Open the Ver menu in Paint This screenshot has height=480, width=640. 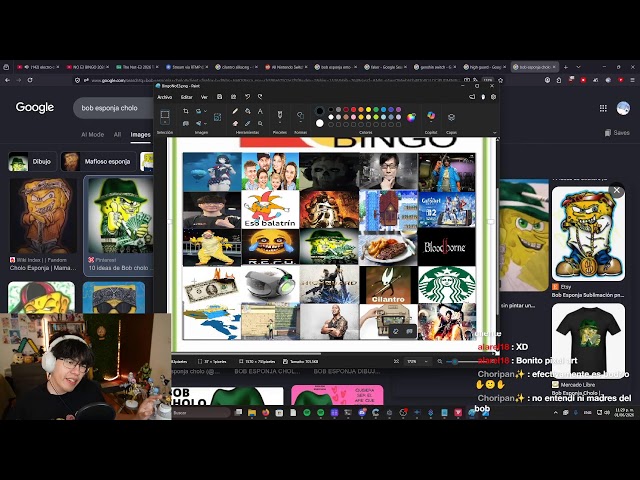204,97
